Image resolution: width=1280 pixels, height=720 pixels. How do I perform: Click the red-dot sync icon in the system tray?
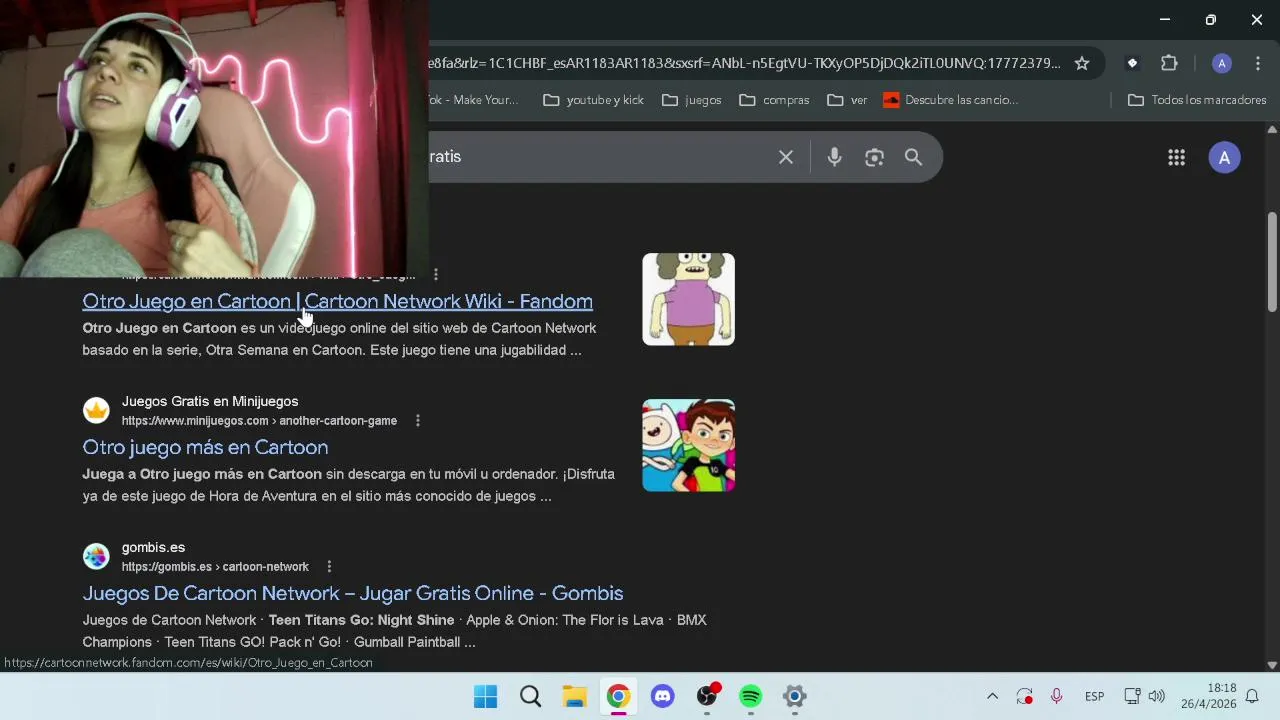tap(1024, 696)
